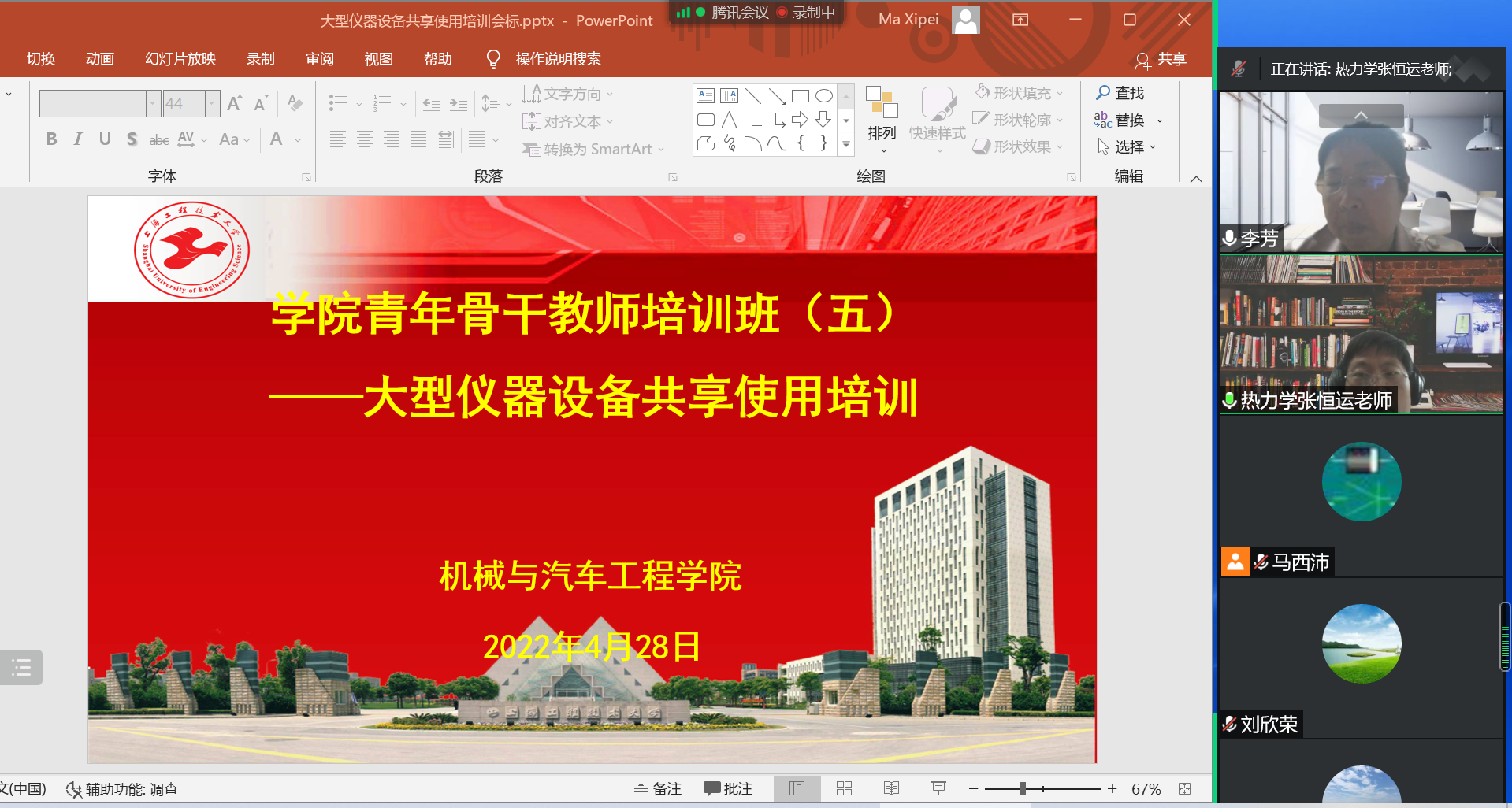Image resolution: width=1512 pixels, height=808 pixels.
Task: Open the Review (审阅) tab
Action: (x=319, y=59)
